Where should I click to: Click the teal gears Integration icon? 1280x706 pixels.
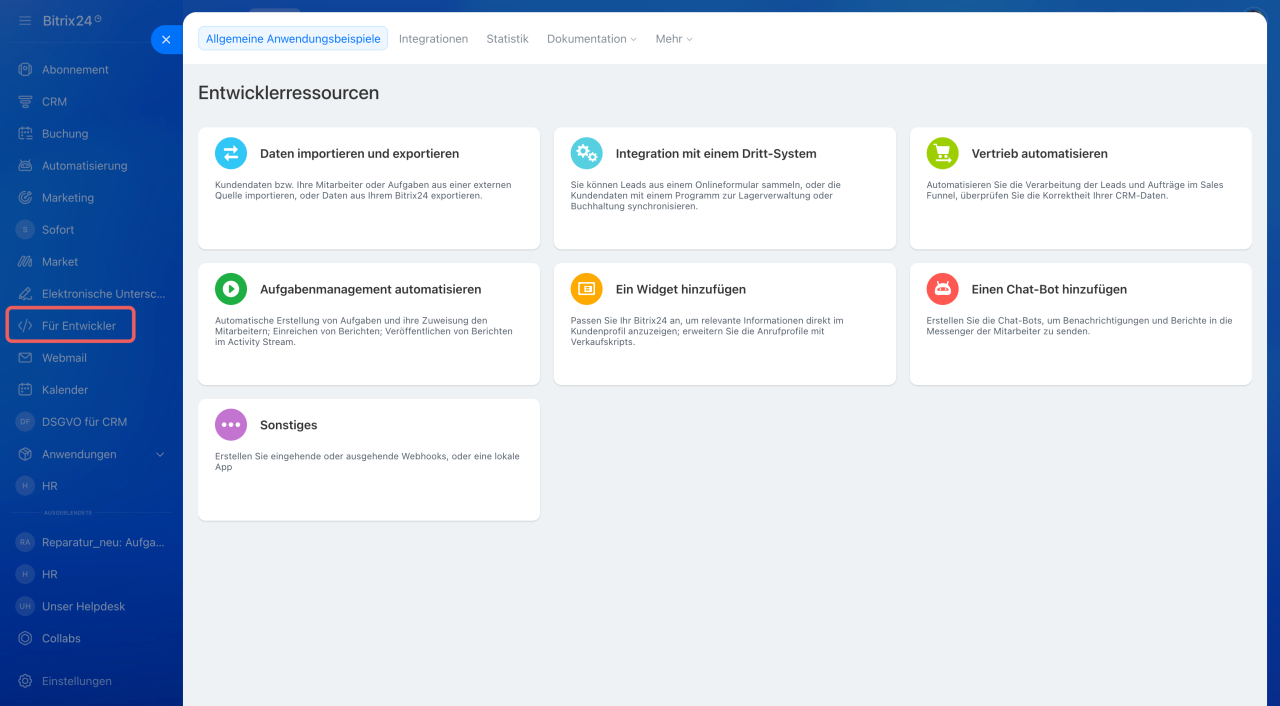click(x=587, y=153)
